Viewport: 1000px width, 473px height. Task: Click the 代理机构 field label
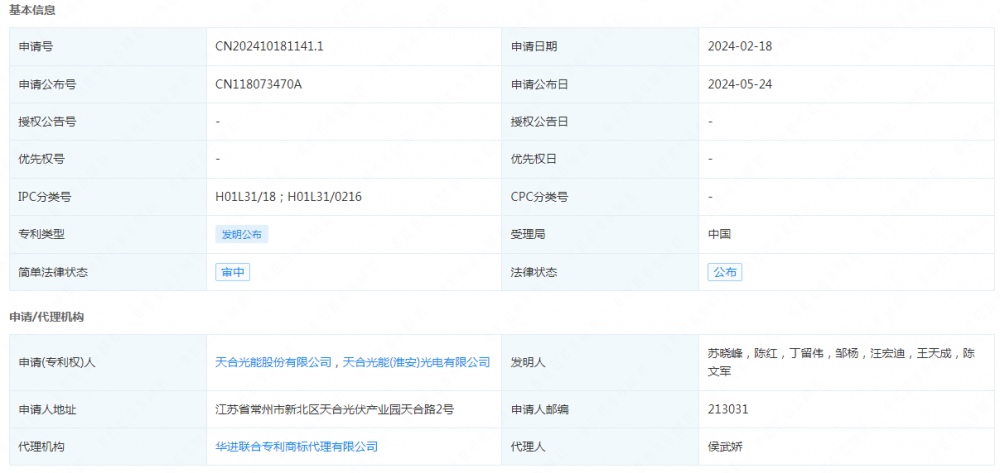click(x=41, y=447)
